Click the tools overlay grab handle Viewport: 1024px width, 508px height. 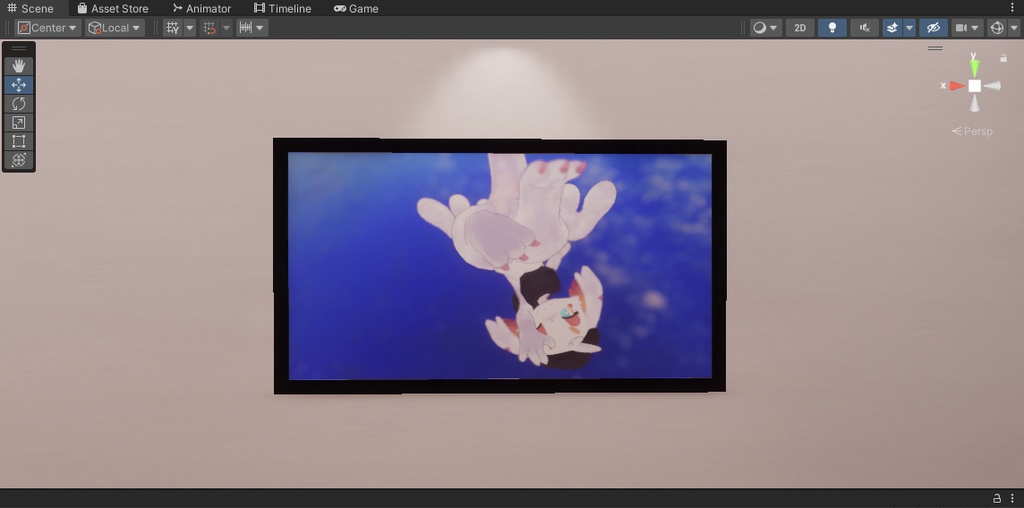pos(19,48)
